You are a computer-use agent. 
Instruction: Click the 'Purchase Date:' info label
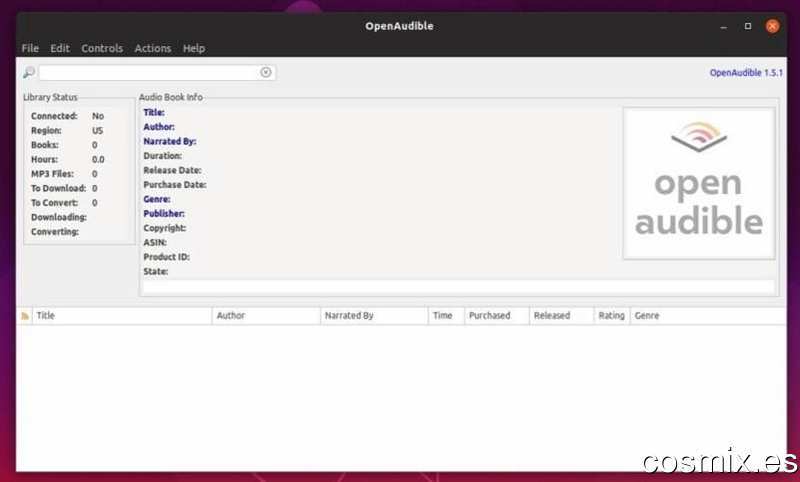(174, 185)
